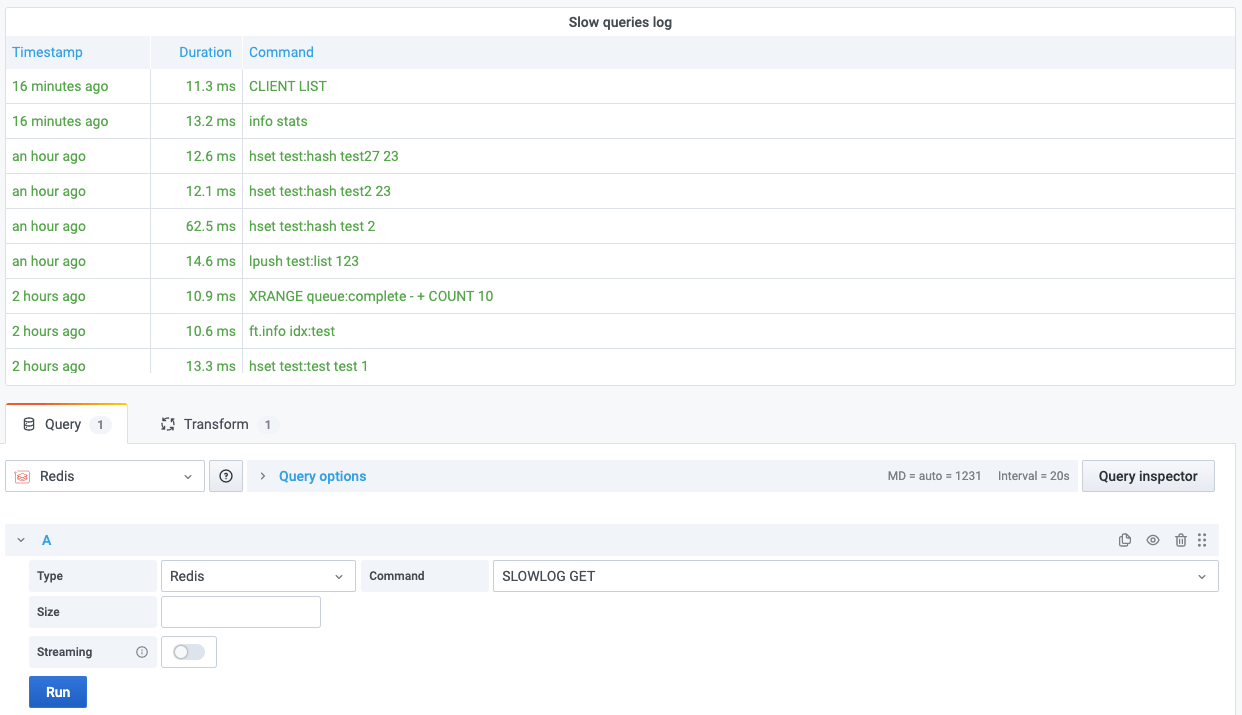
Task: Grab the drag handle of query A
Action: click(1202, 540)
